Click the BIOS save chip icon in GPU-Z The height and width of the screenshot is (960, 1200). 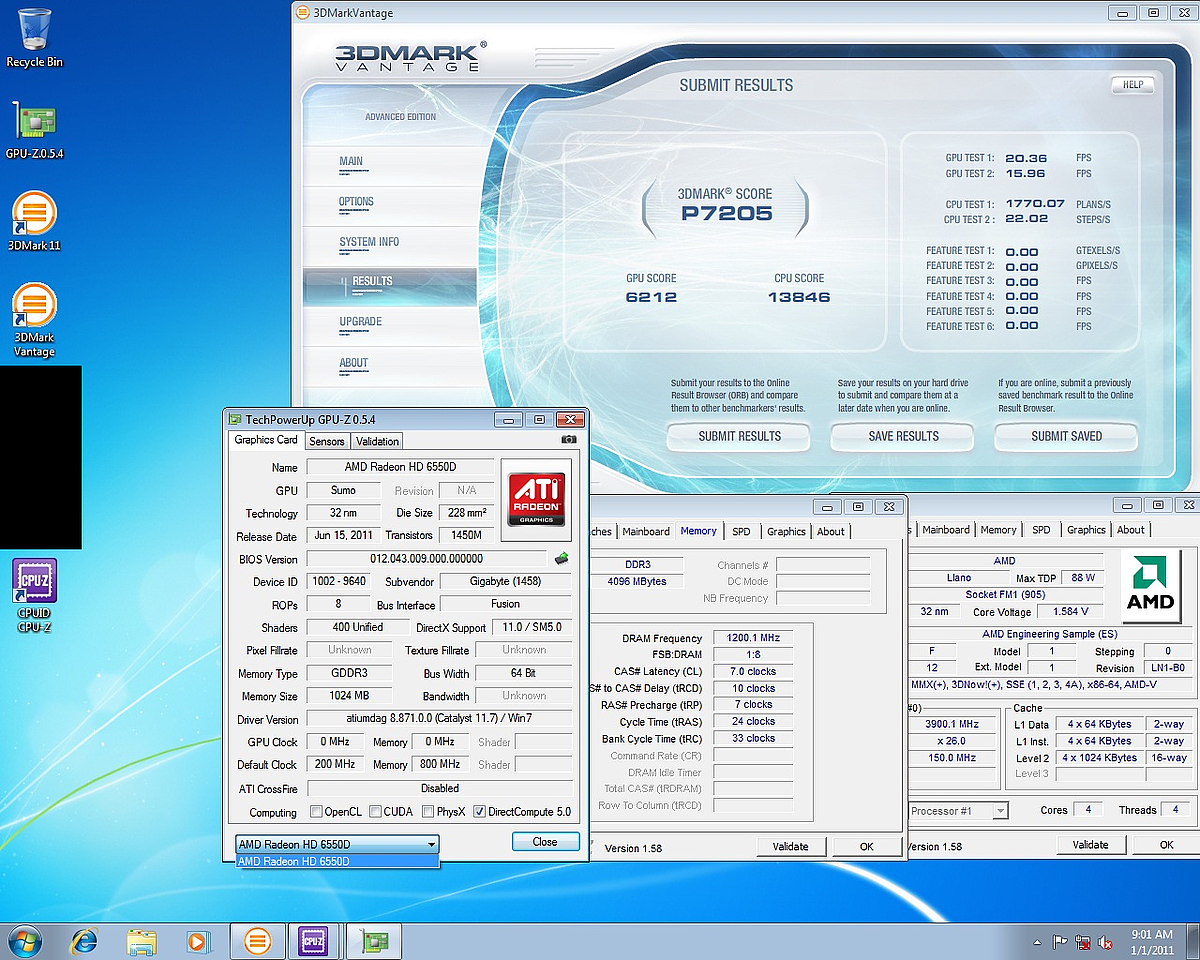(x=562, y=558)
